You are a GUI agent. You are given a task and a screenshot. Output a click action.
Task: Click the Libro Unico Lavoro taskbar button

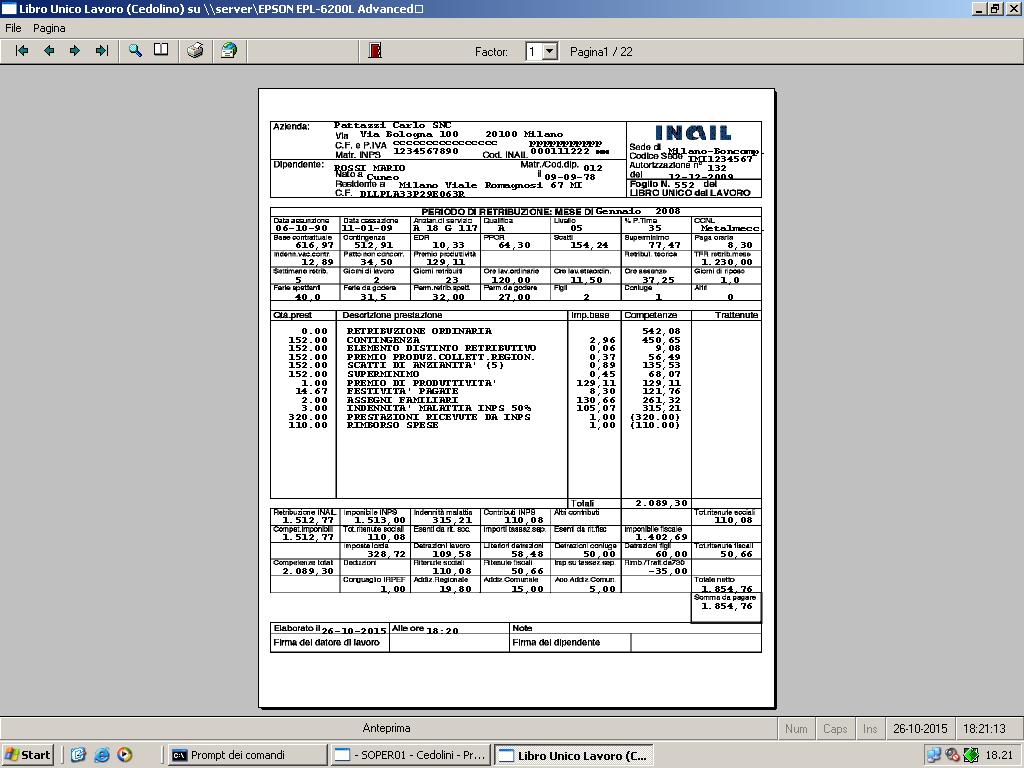point(573,755)
